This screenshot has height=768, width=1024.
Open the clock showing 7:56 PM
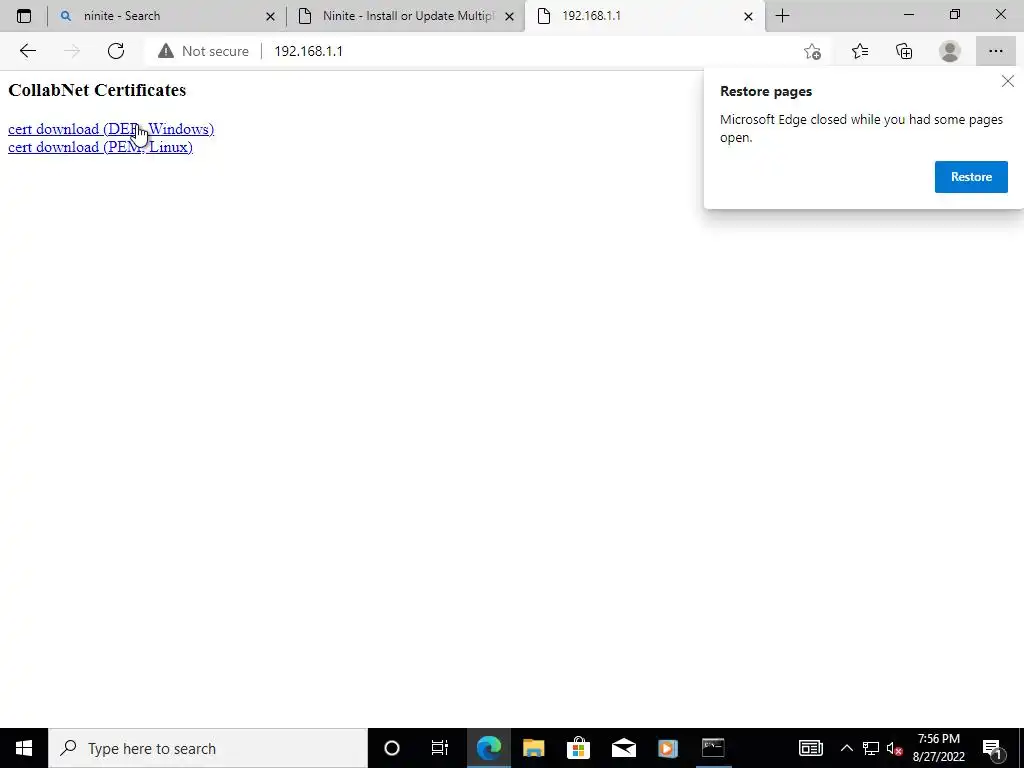pyautogui.click(x=938, y=748)
